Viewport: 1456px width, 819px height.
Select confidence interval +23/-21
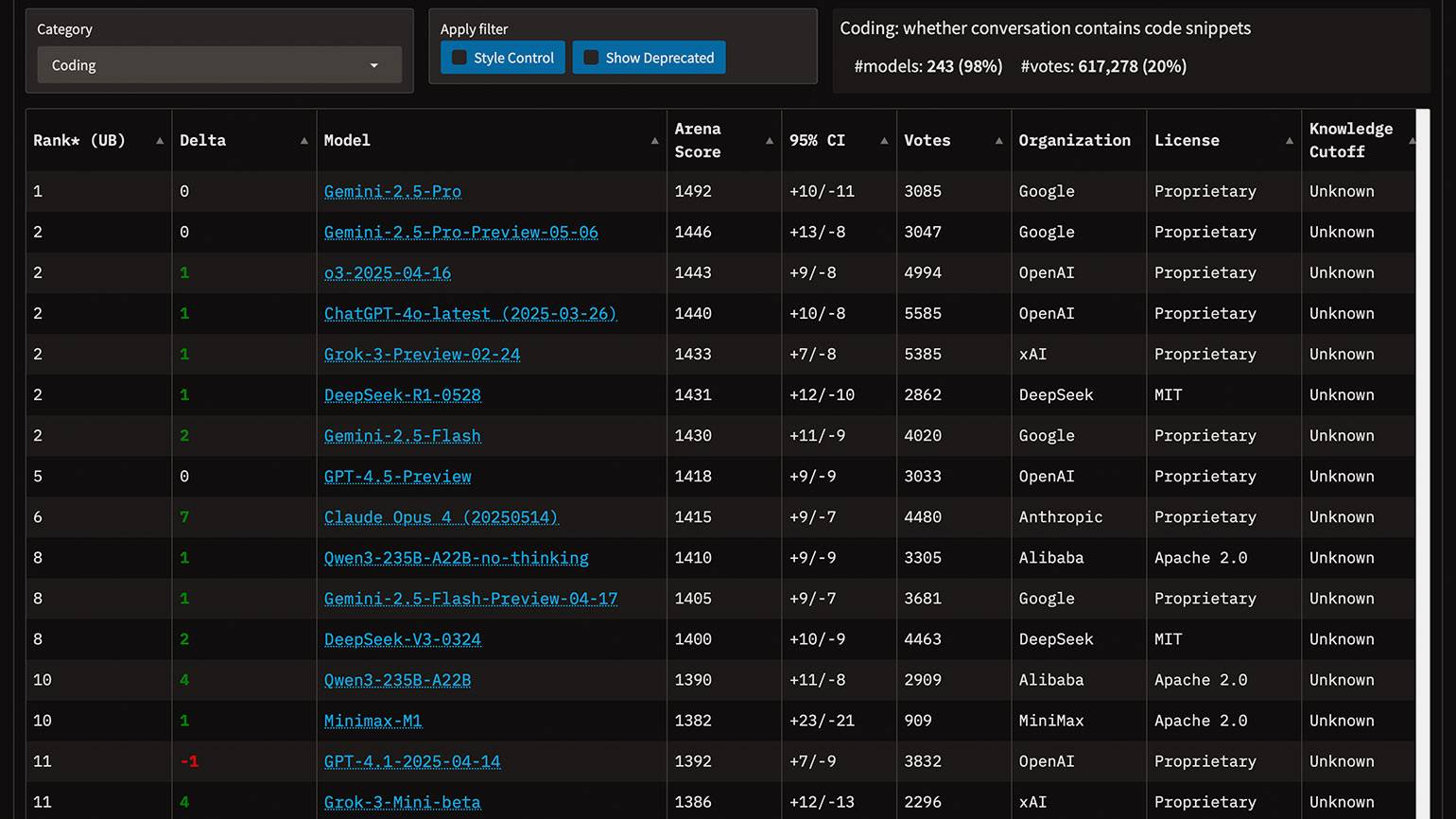click(x=822, y=720)
